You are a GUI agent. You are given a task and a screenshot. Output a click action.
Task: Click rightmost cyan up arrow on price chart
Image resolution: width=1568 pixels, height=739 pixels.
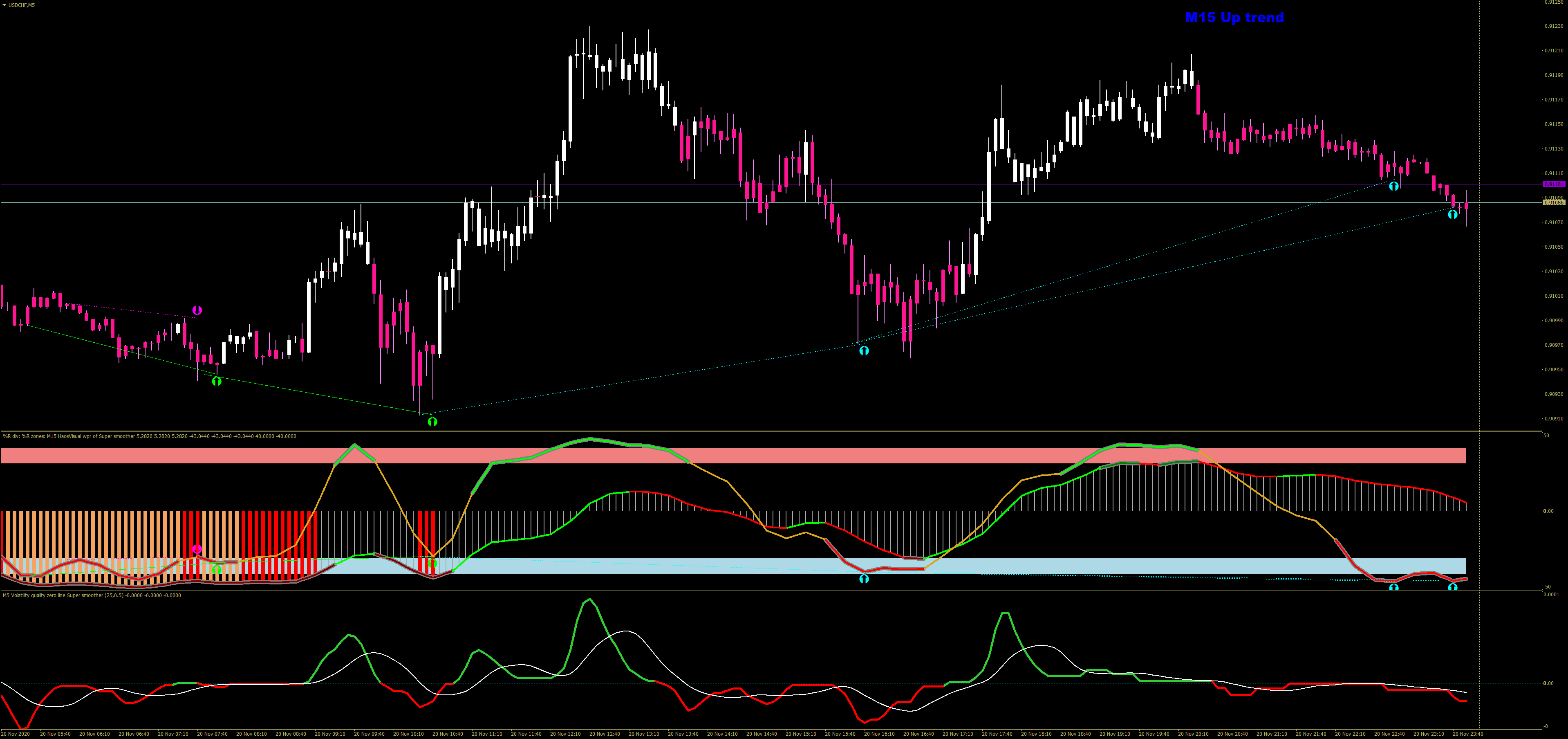[x=1452, y=214]
